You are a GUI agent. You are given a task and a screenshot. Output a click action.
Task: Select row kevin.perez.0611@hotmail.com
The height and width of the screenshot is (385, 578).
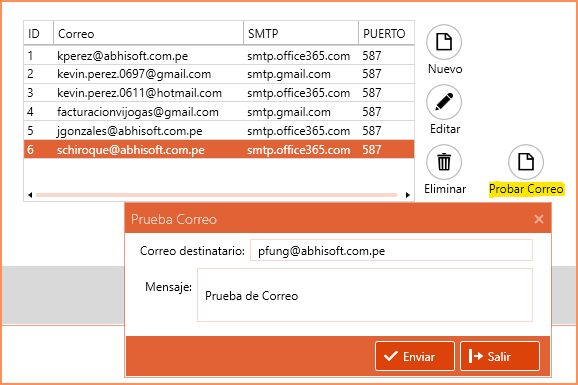(x=219, y=93)
